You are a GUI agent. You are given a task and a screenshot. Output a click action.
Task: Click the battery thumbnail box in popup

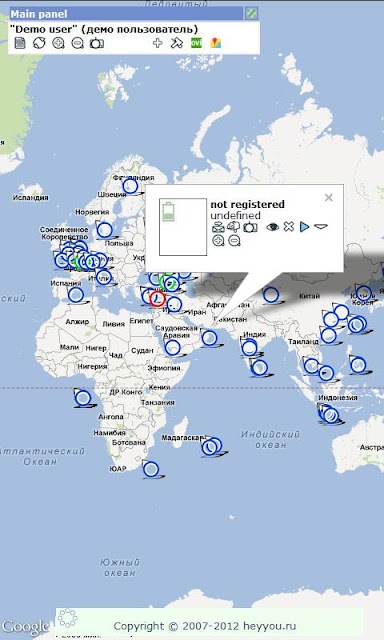pyautogui.click(x=183, y=227)
